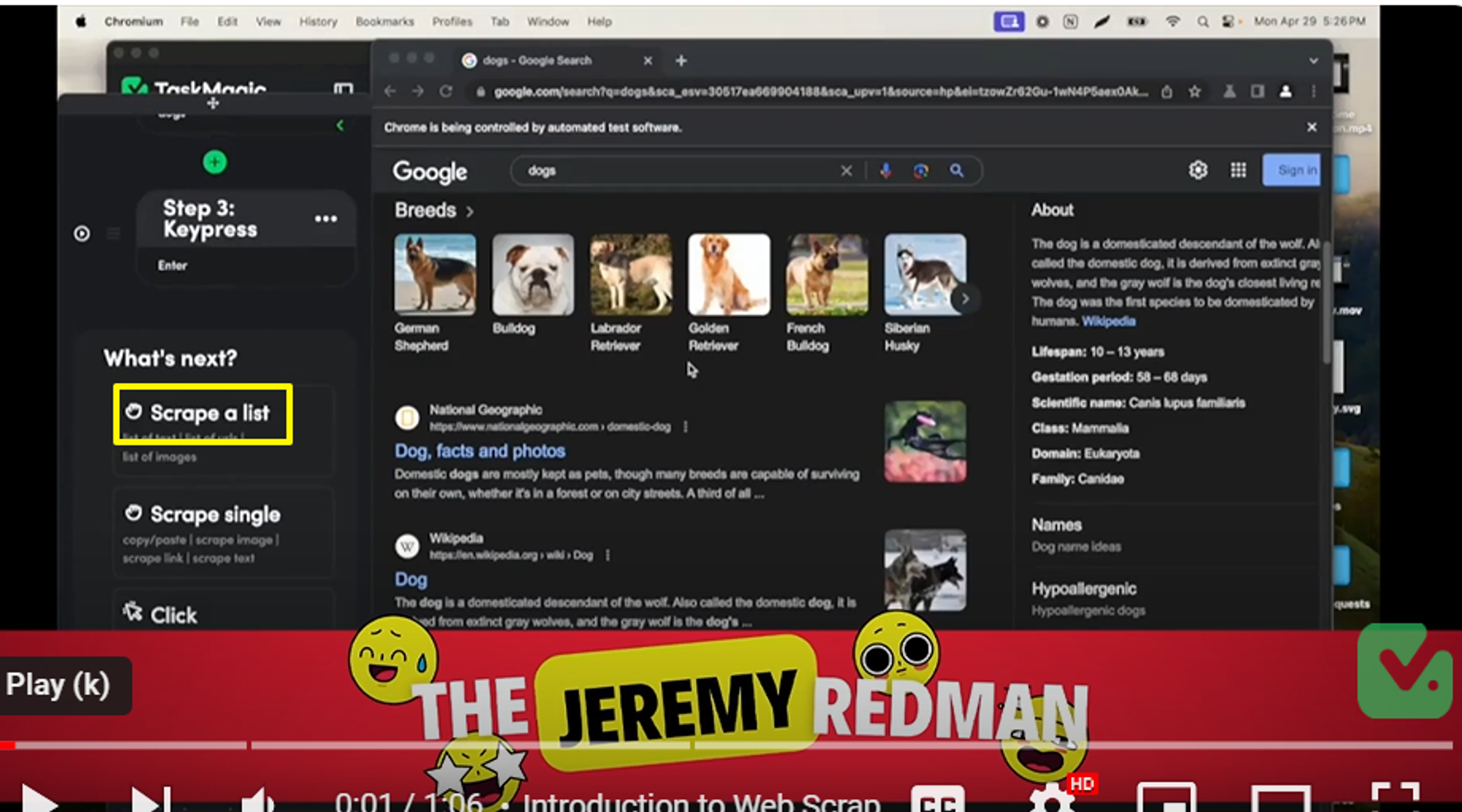Image resolution: width=1462 pixels, height=812 pixels.
Task: Open the Step 3 Keypress three-dot menu
Action: (x=325, y=219)
